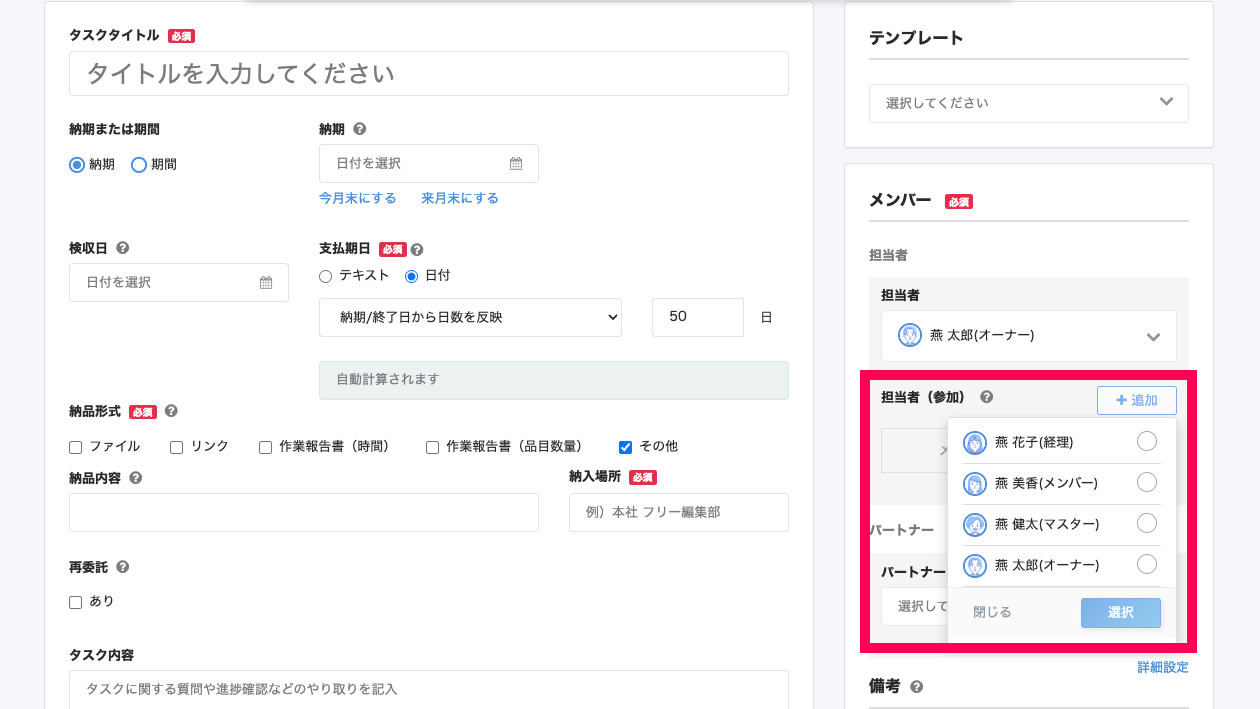Click the 納品内容 input field
Screen dimensions: 1260x709
(x=304, y=512)
